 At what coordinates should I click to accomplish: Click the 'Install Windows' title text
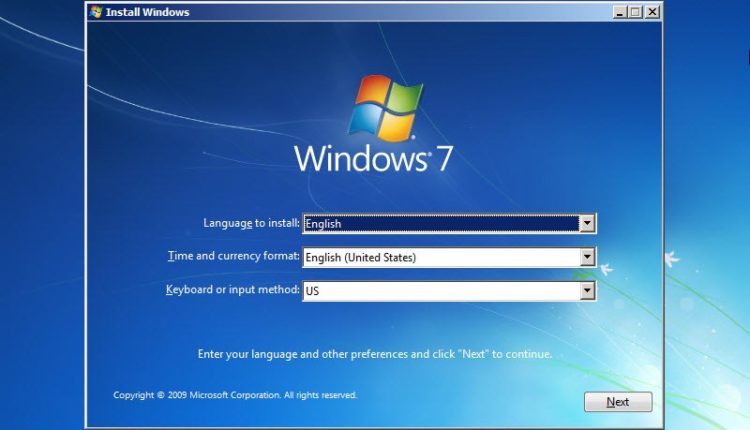point(147,12)
